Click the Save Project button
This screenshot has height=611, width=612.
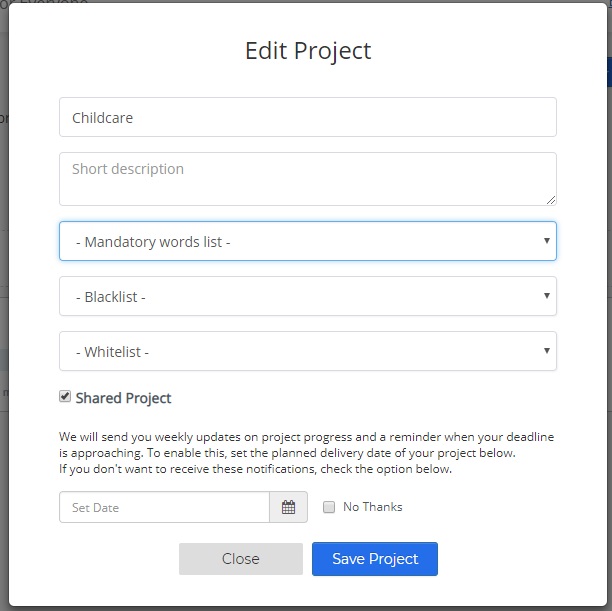375,559
